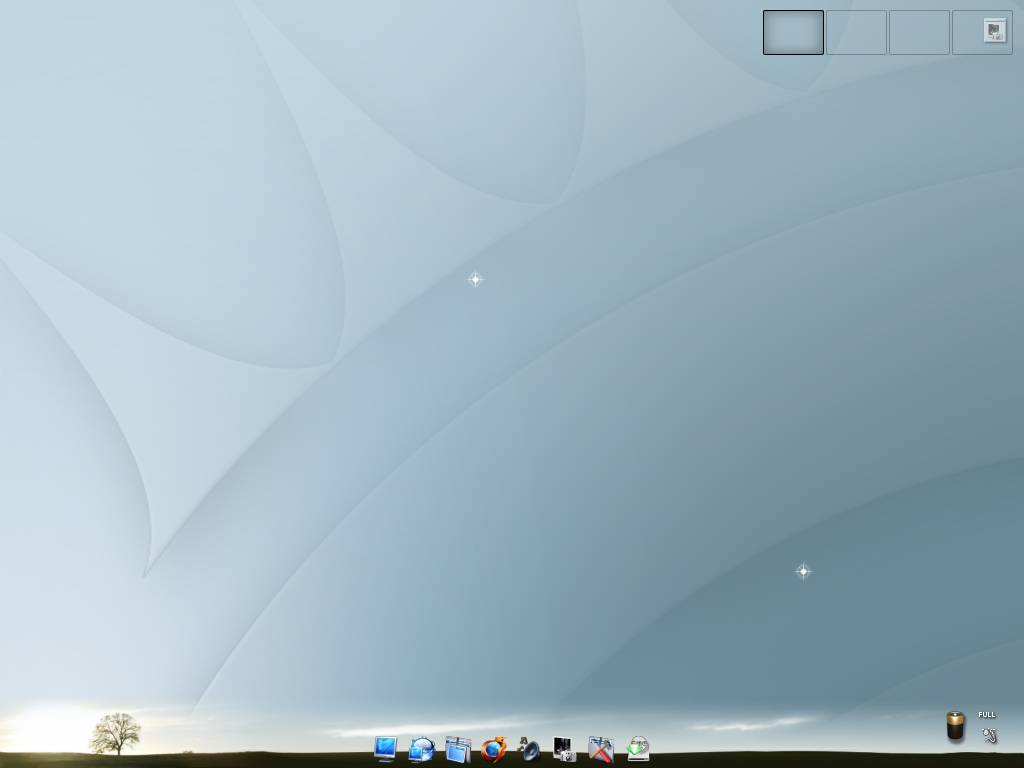Viewport: 1024px width, 768px height.
Task: Click the power plug AC adapter icon
Action: tap(989, 735)
